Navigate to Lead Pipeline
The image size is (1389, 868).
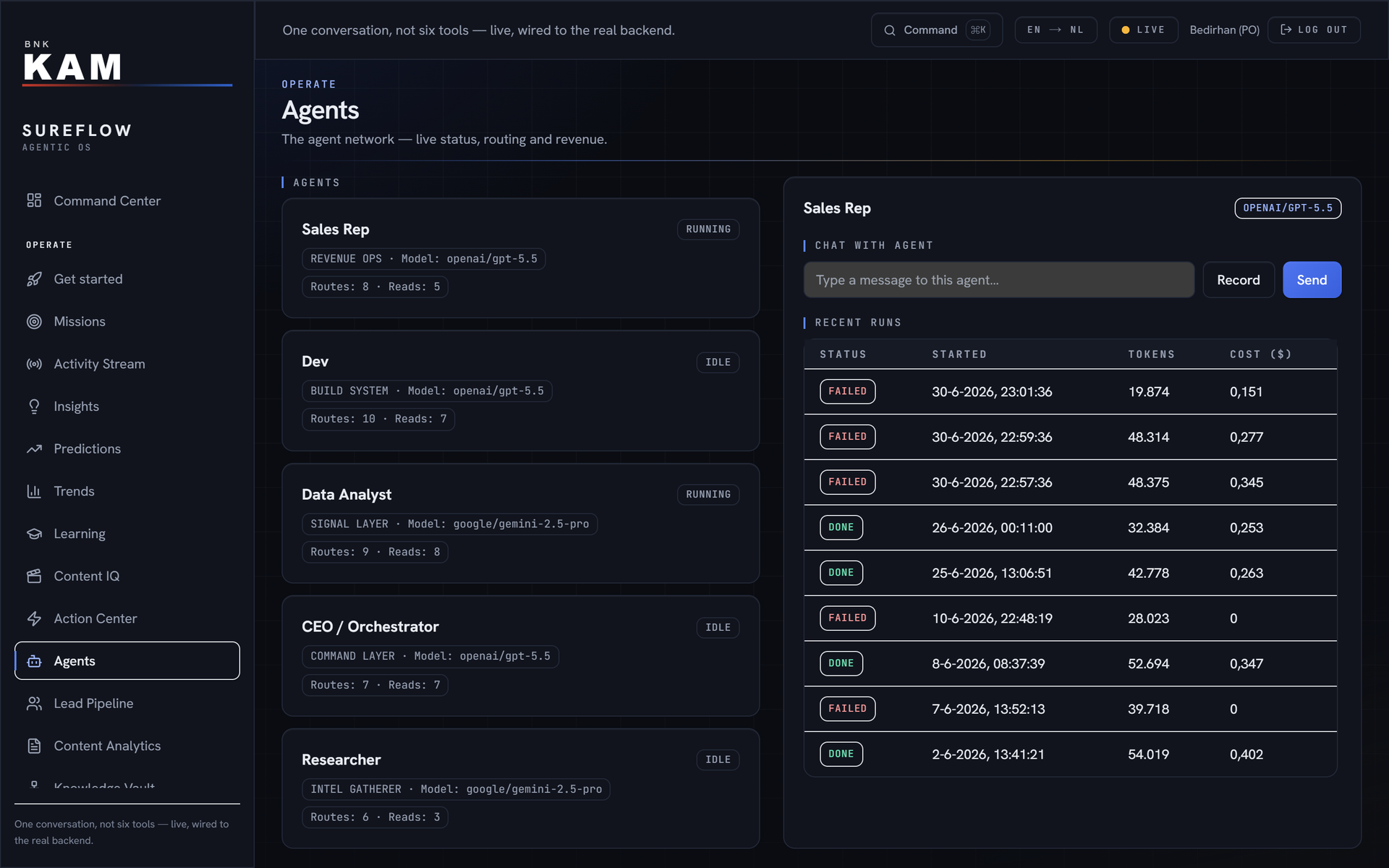pos(127,704)
